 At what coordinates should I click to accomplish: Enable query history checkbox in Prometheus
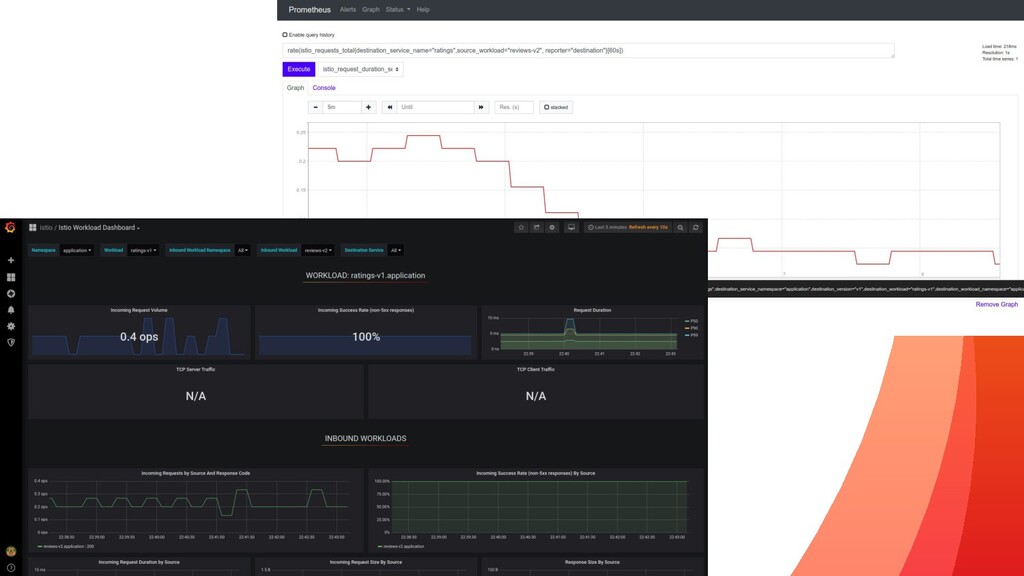click(285, 35)
